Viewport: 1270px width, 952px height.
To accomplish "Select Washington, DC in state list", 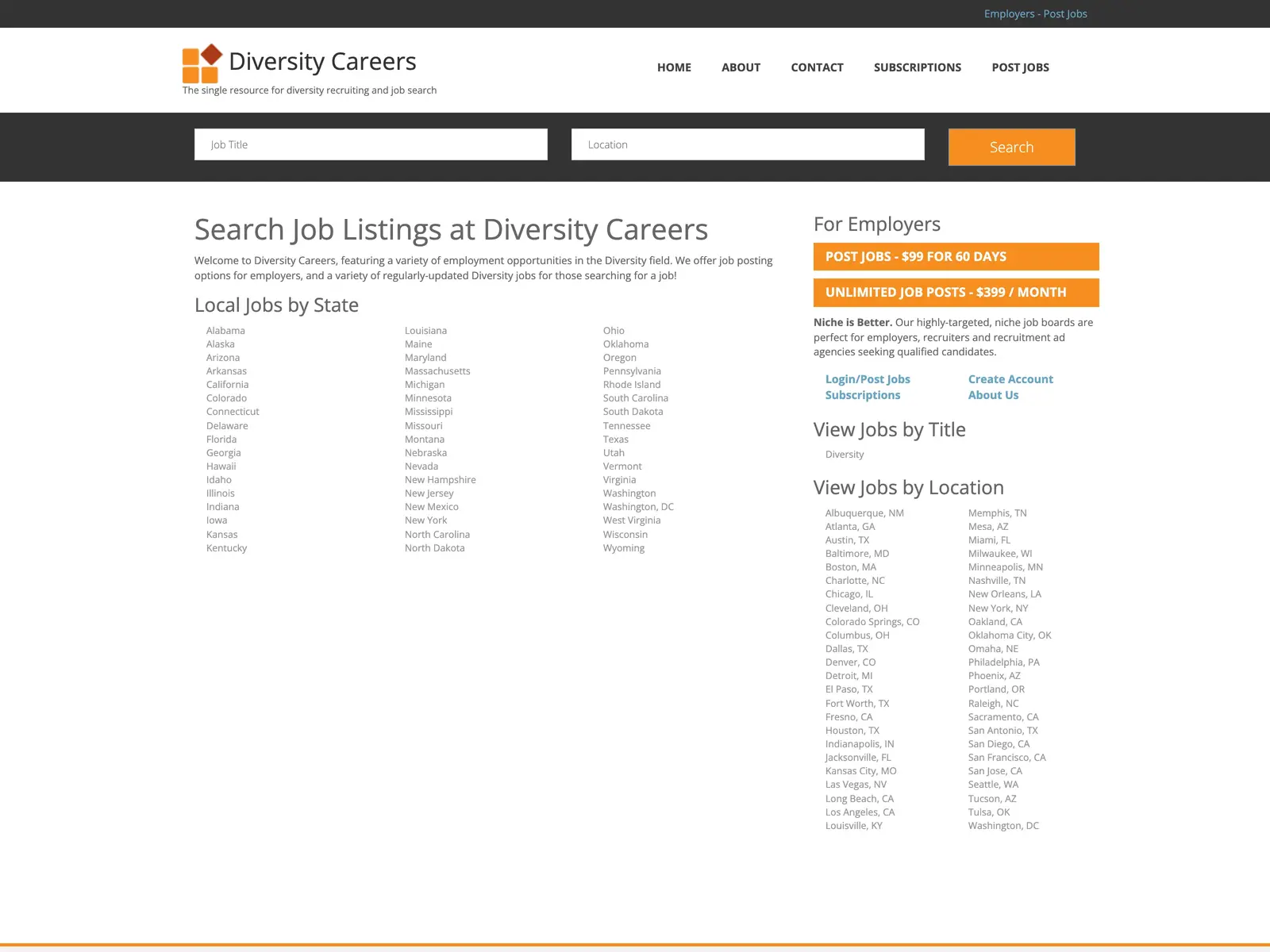I will click(x=638, y=507).
